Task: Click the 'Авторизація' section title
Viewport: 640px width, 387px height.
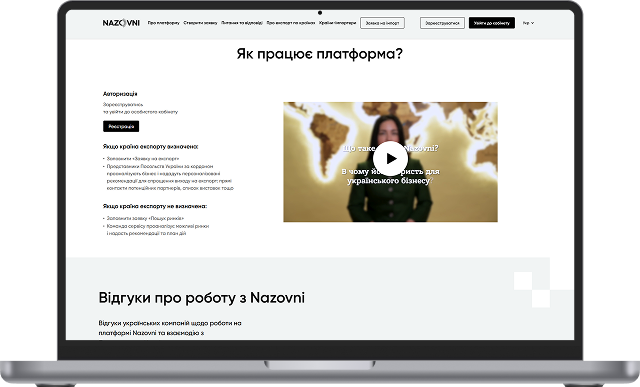Action: tap(120, 94)
